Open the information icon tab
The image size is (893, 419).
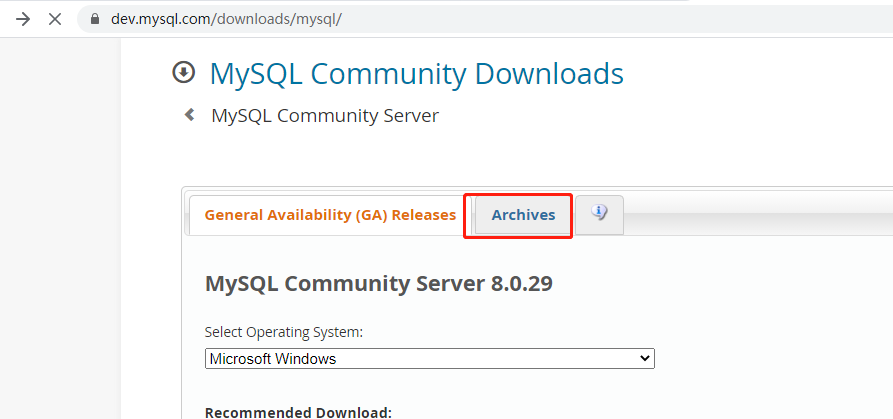pos(599,215)
